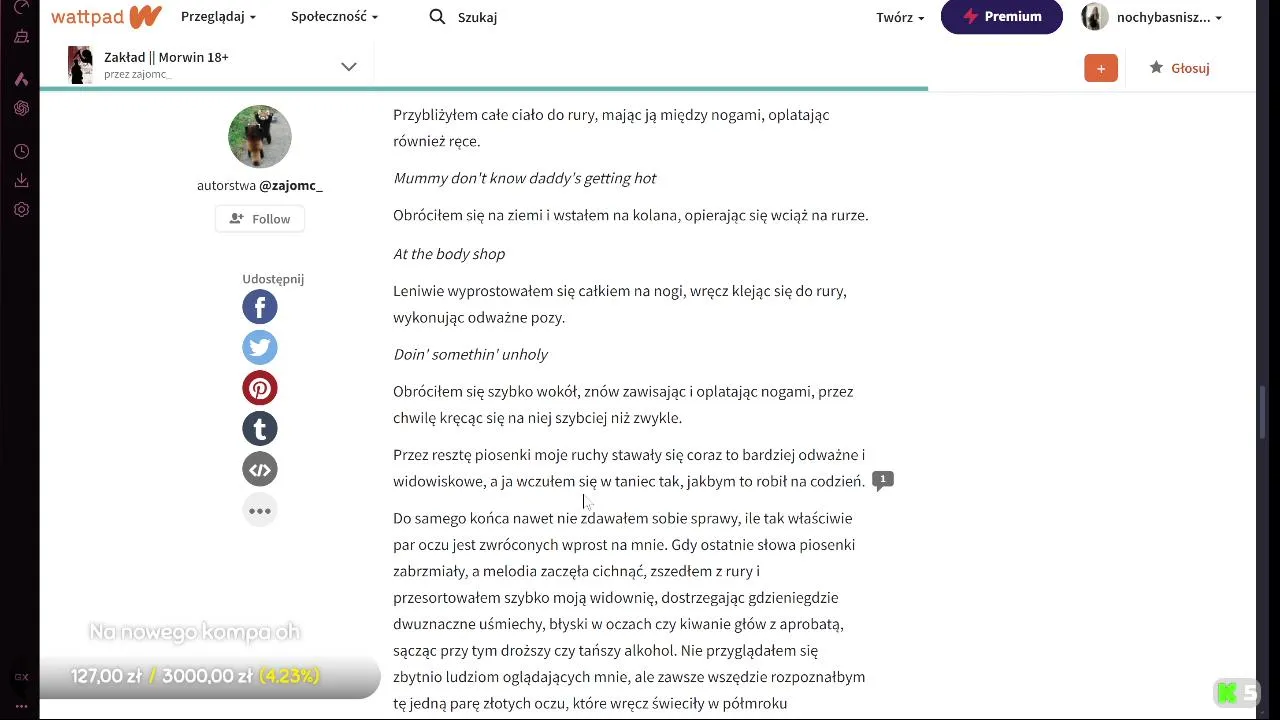Screen dimensions: 1280x720
Task: Open the Aria icon in browser sidebar
Action: (x=22, y=79)
